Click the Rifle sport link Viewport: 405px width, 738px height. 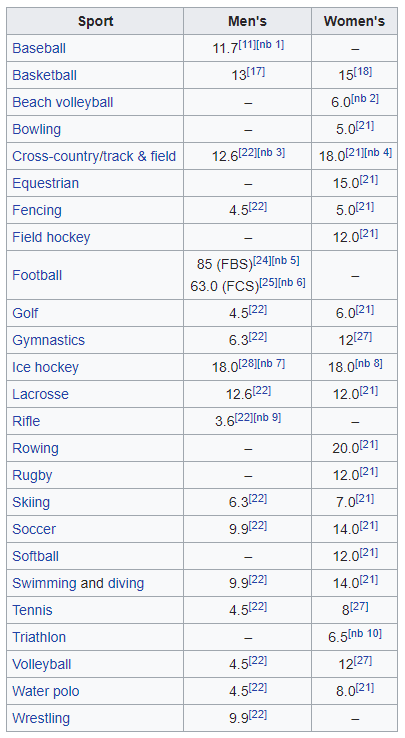26,421
